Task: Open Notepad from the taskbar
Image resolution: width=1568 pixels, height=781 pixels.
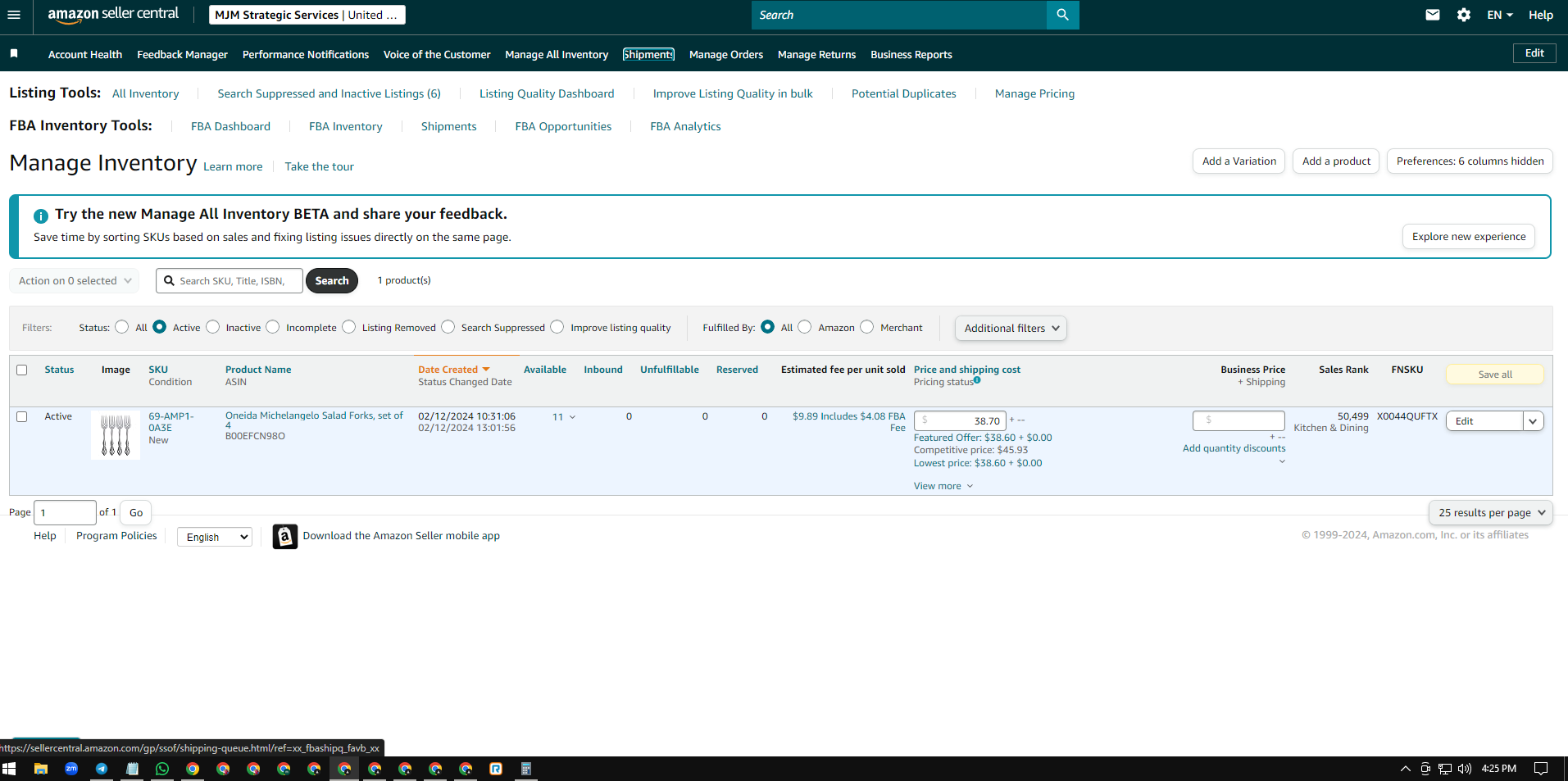Action: coord(132,769)
